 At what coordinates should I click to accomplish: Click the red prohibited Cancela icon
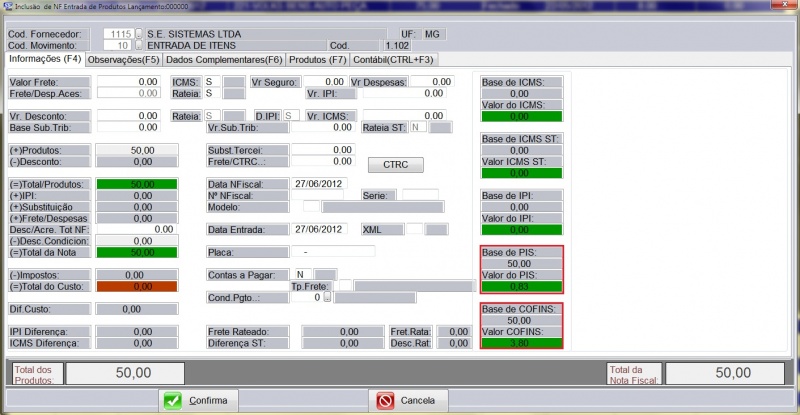[385, 400]
